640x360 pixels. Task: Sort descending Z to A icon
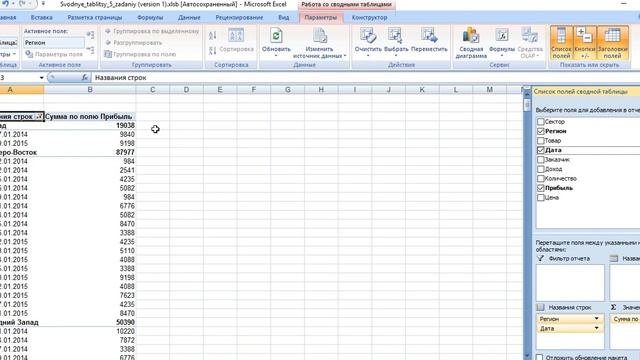pyautogui.click(x=213, y=51)
